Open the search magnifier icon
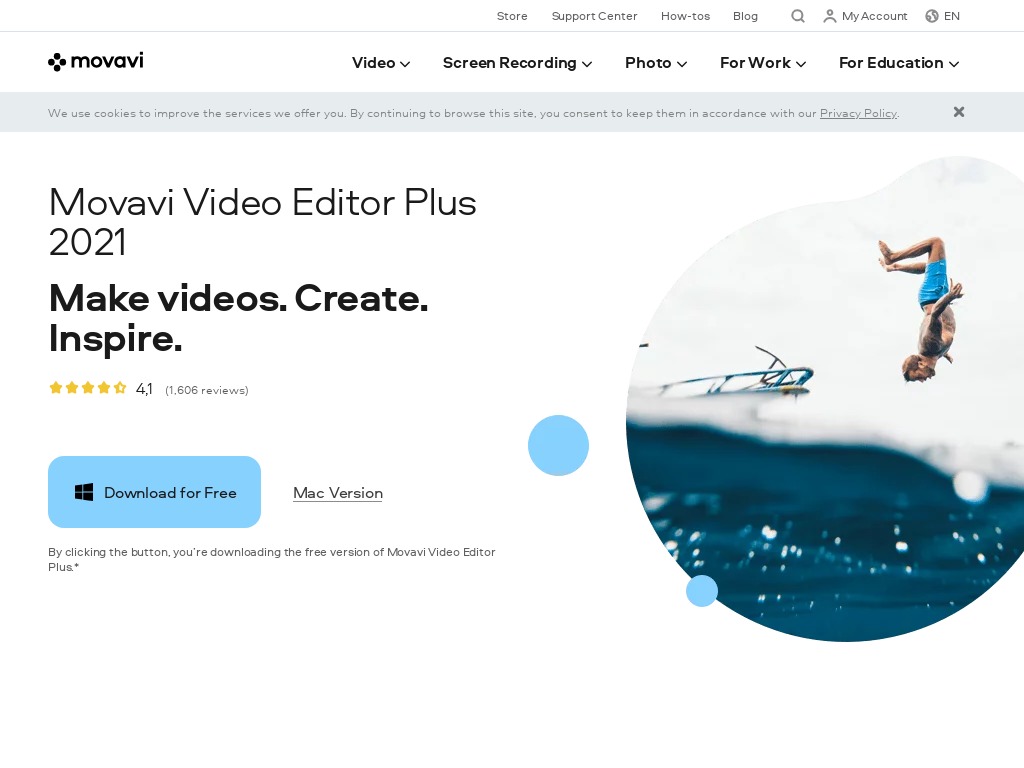This screenshot has width=1024, height=768. pos(797,16)
